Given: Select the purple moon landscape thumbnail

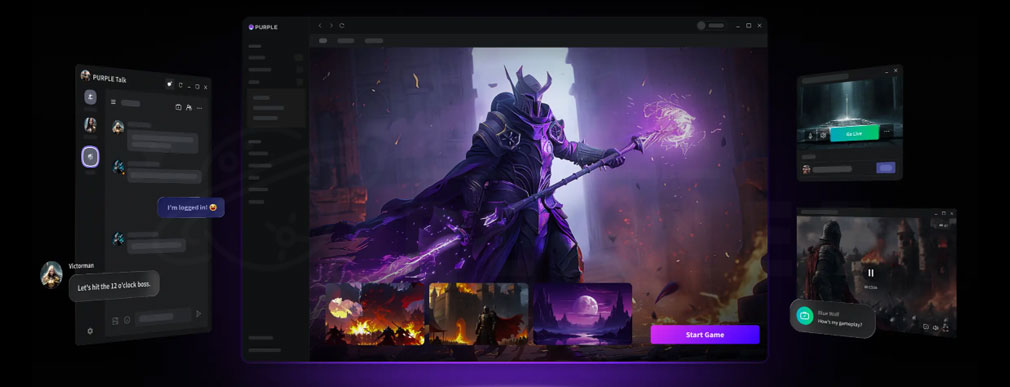Looking at the screenshot, I should (x=582, y=314).
